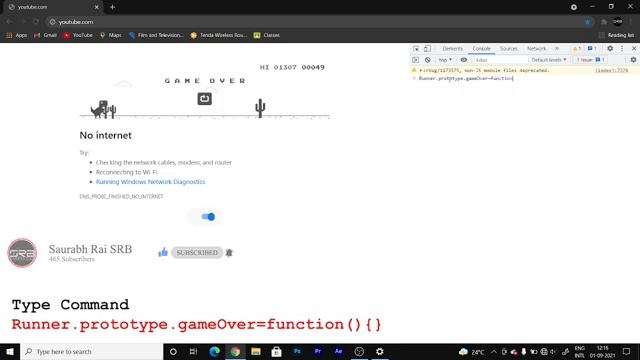Screen dimensions: 640x360
Task: Open console settings gear beside issues counter
Action: click(x=633, y=60)
